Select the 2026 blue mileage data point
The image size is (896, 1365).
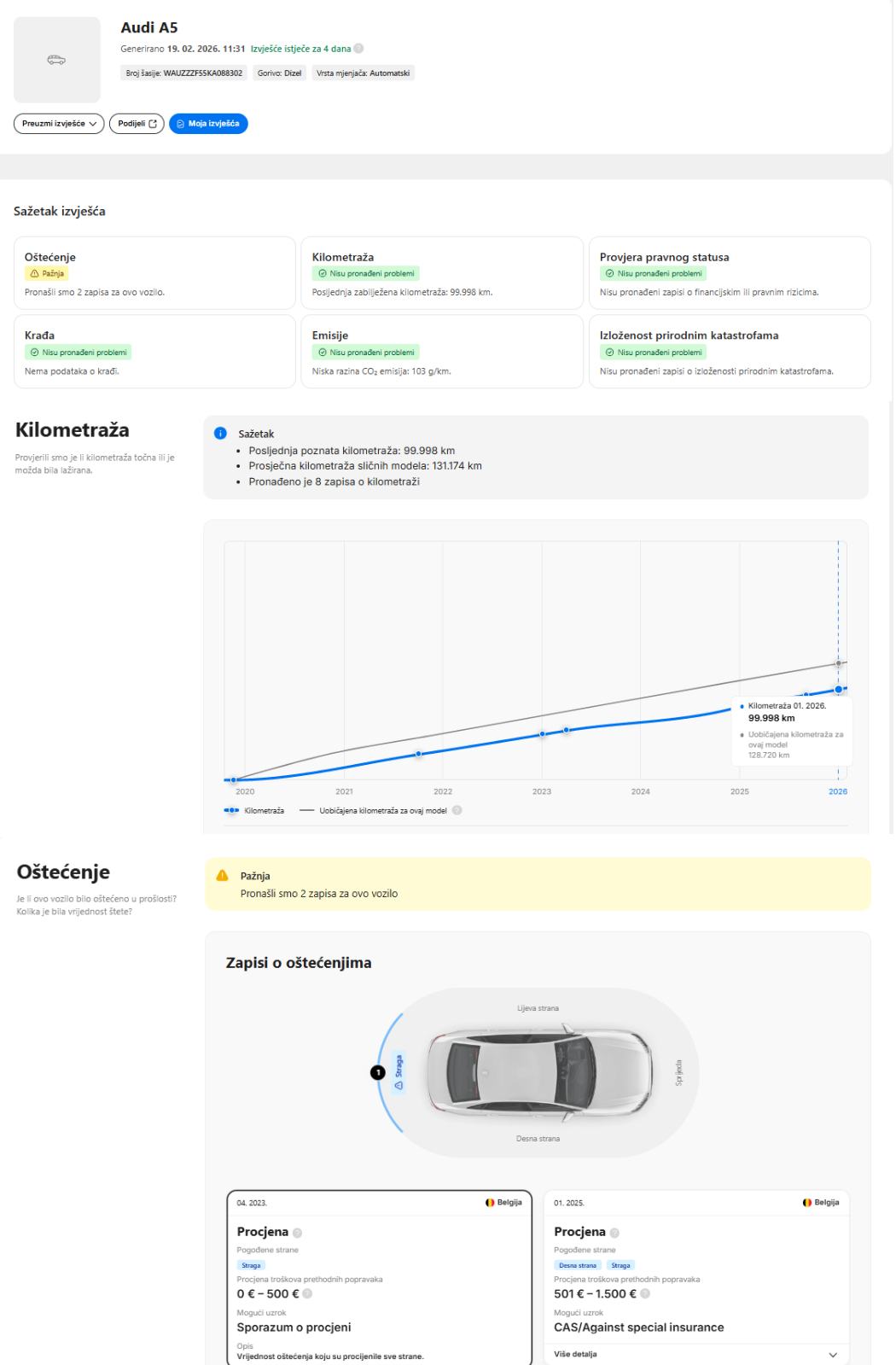(x=838, y=689)
